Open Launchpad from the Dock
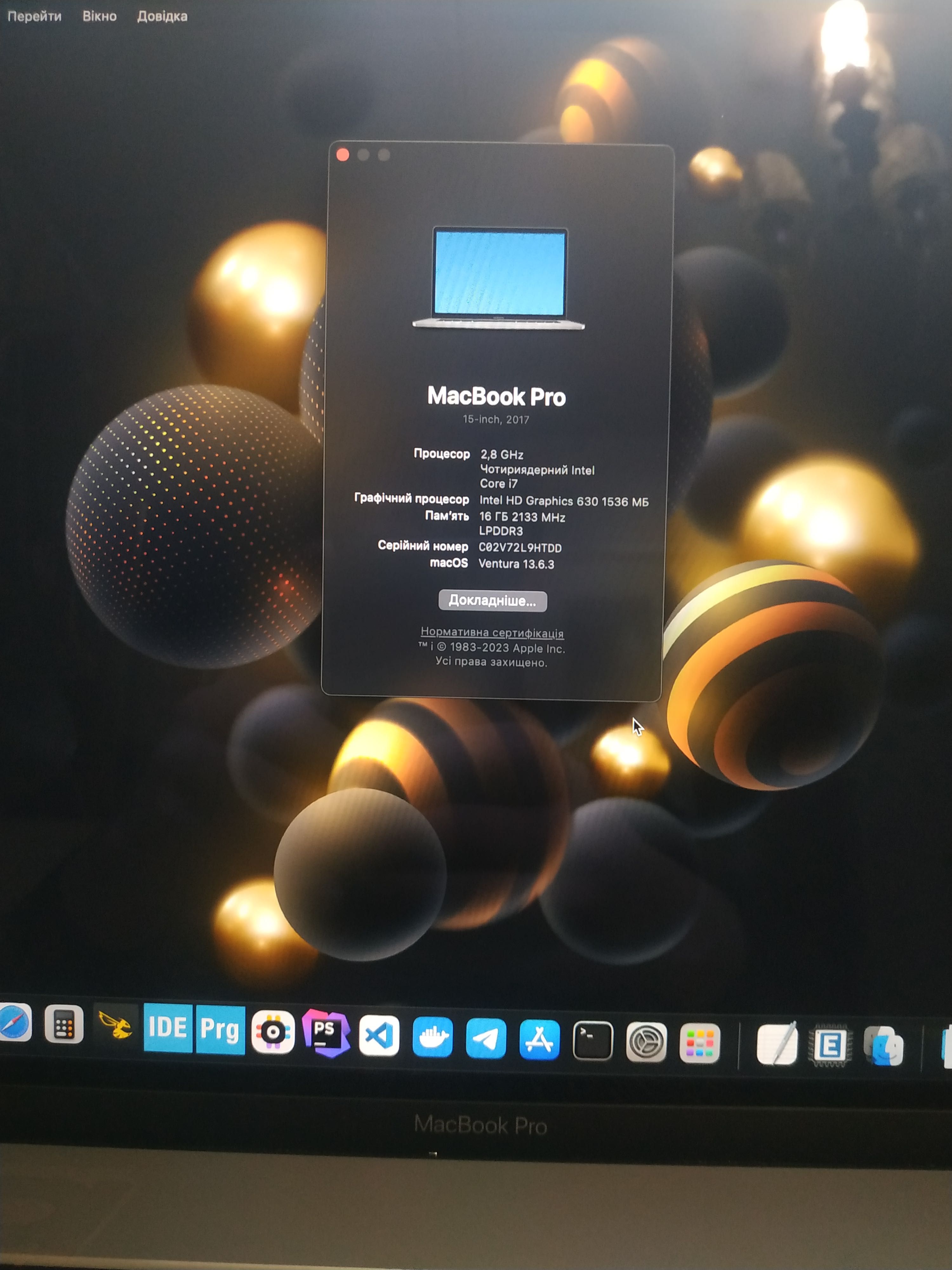 (x=699, y=1043)
